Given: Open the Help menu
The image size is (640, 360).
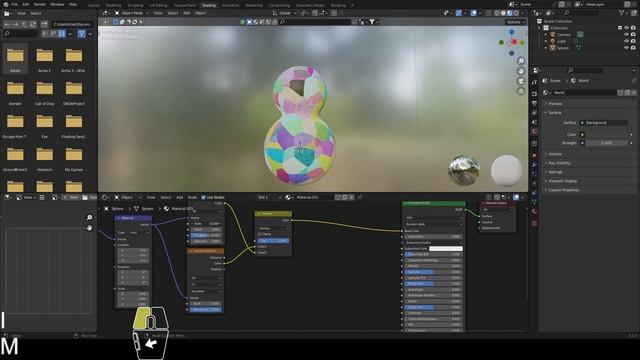Looking at the screenshot, I should point(73,4).
